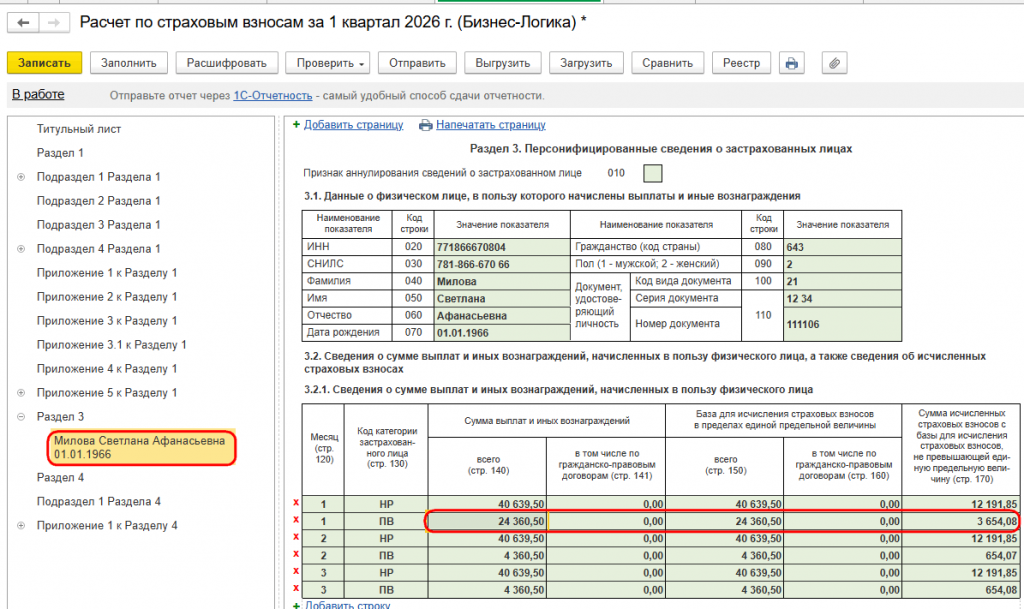Delete row month 2 НР with the red x
1024x609 pixels.
point(296,537)
